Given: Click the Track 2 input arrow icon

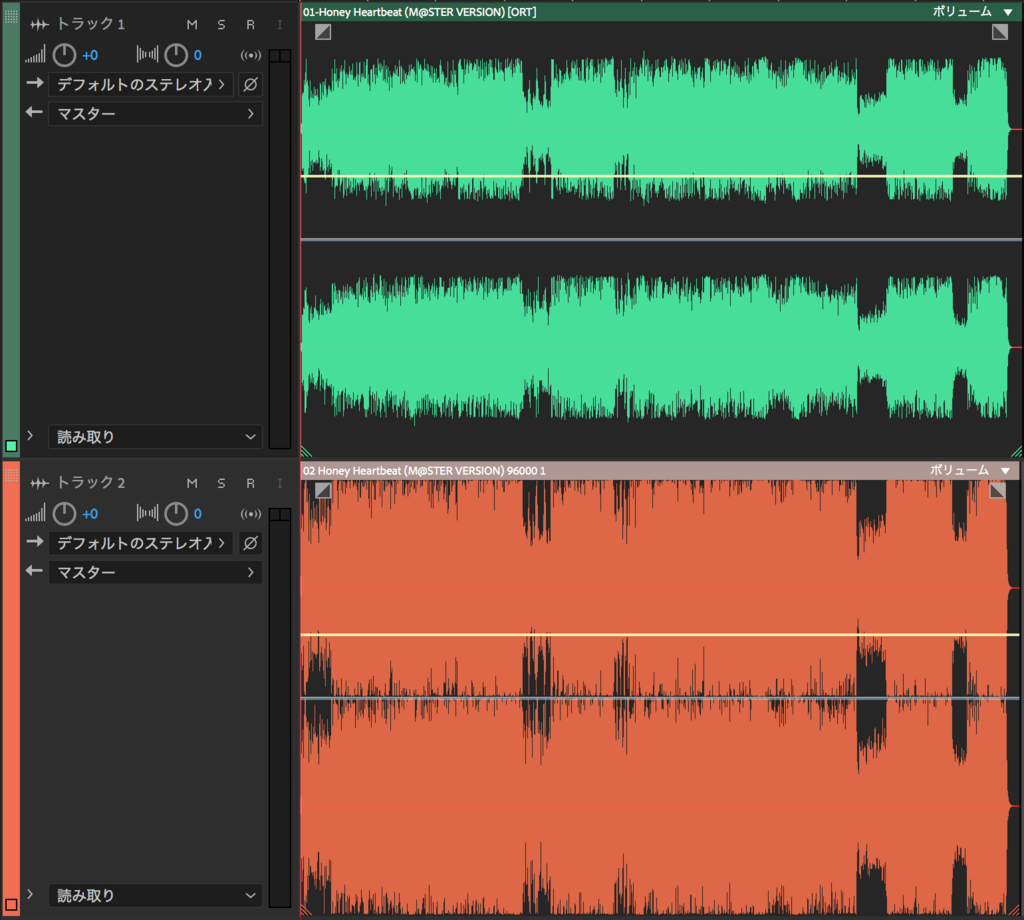Looking at the screenshot, I should click(x=35, y=541).
